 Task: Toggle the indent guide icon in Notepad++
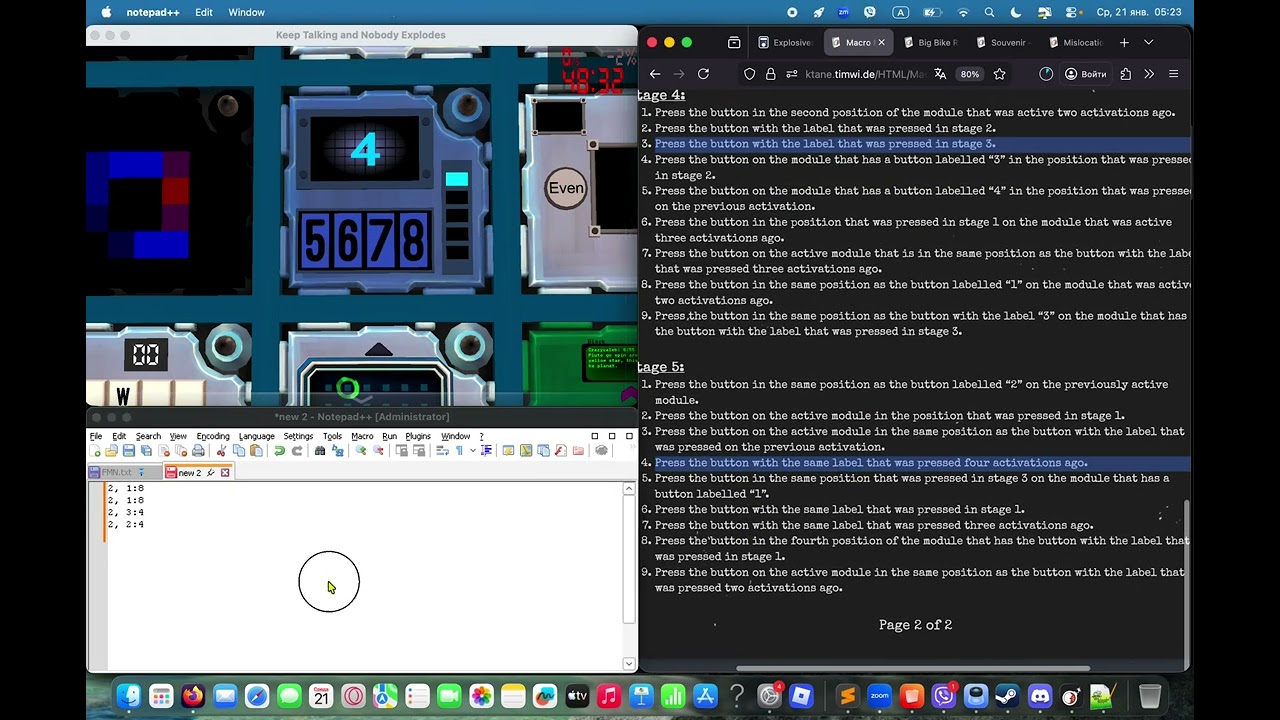pos(484,451)
